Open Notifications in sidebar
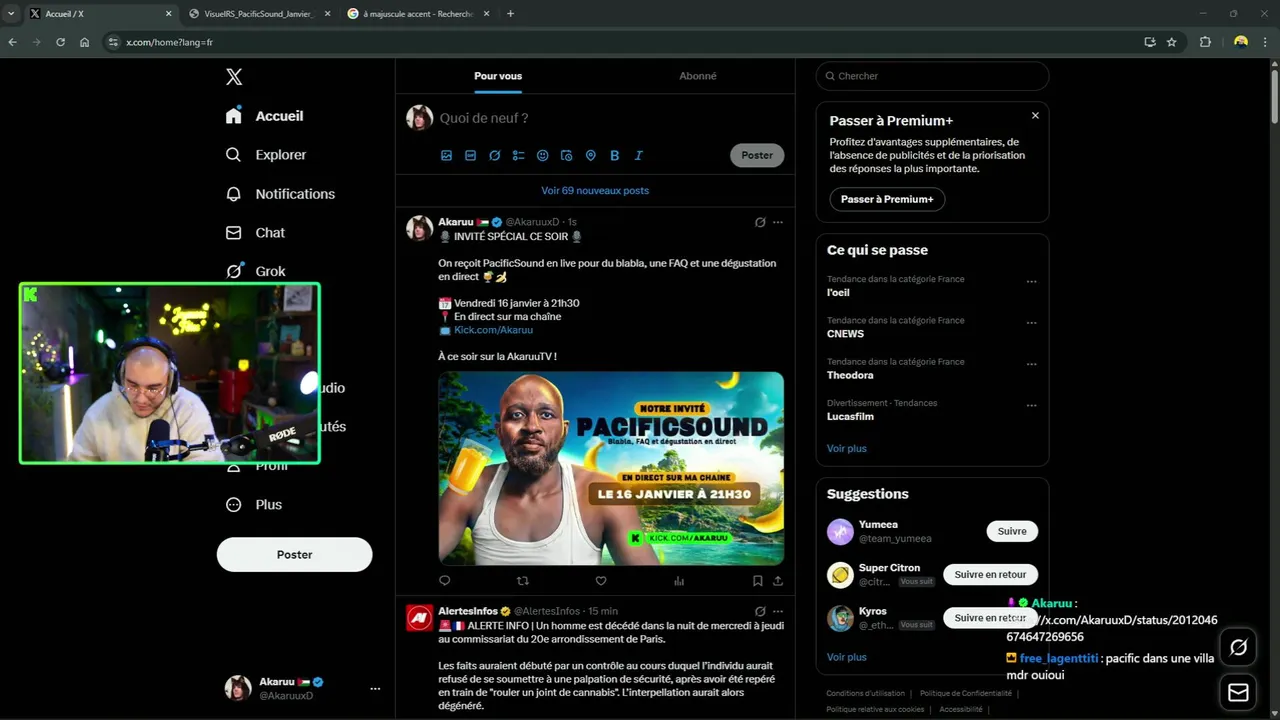The width and height of the screenshot is (1280, 720). 280,194
